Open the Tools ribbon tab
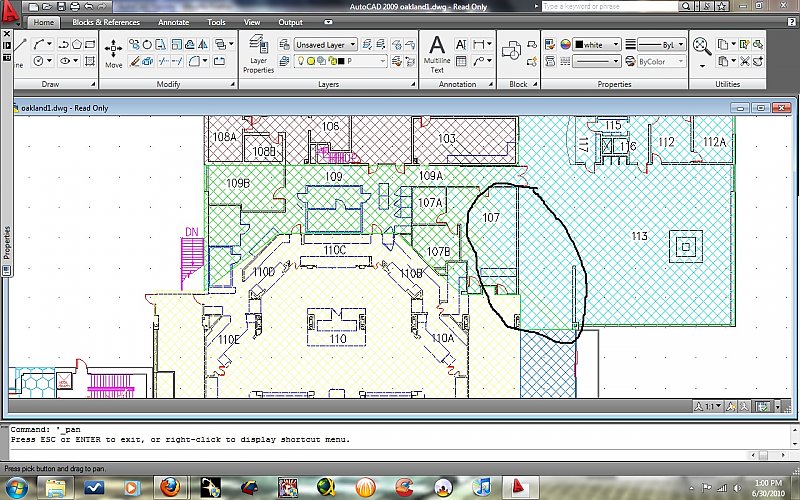The width and height of the screenshot is (800, 500). click(x=216, y=22)
